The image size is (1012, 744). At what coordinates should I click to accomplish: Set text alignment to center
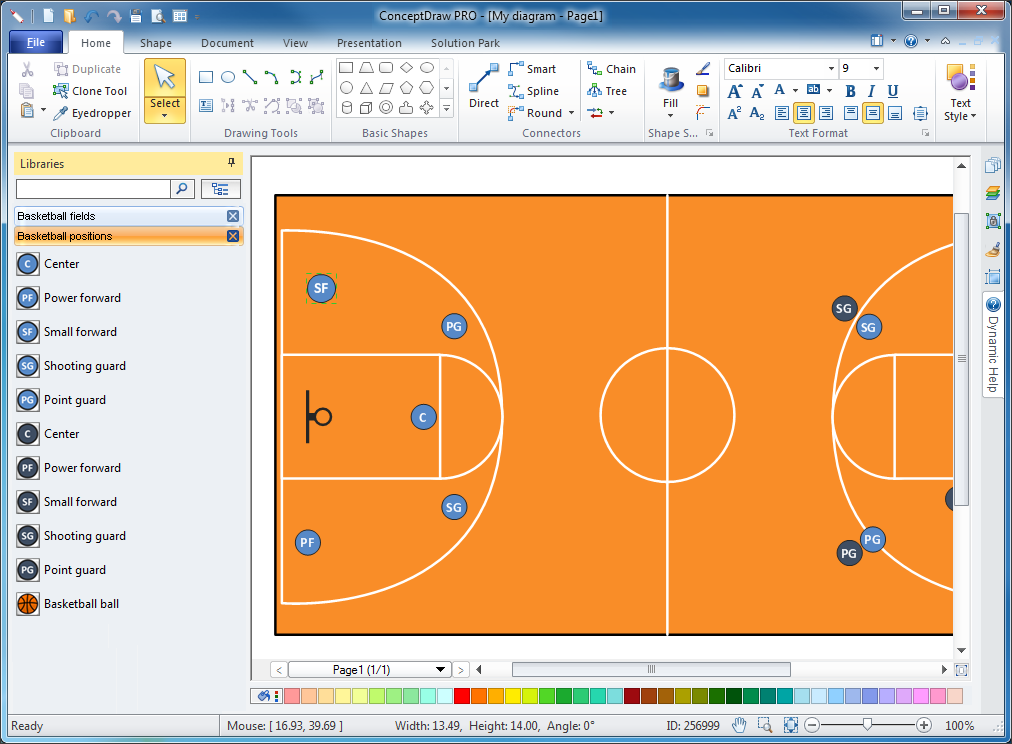804,114
